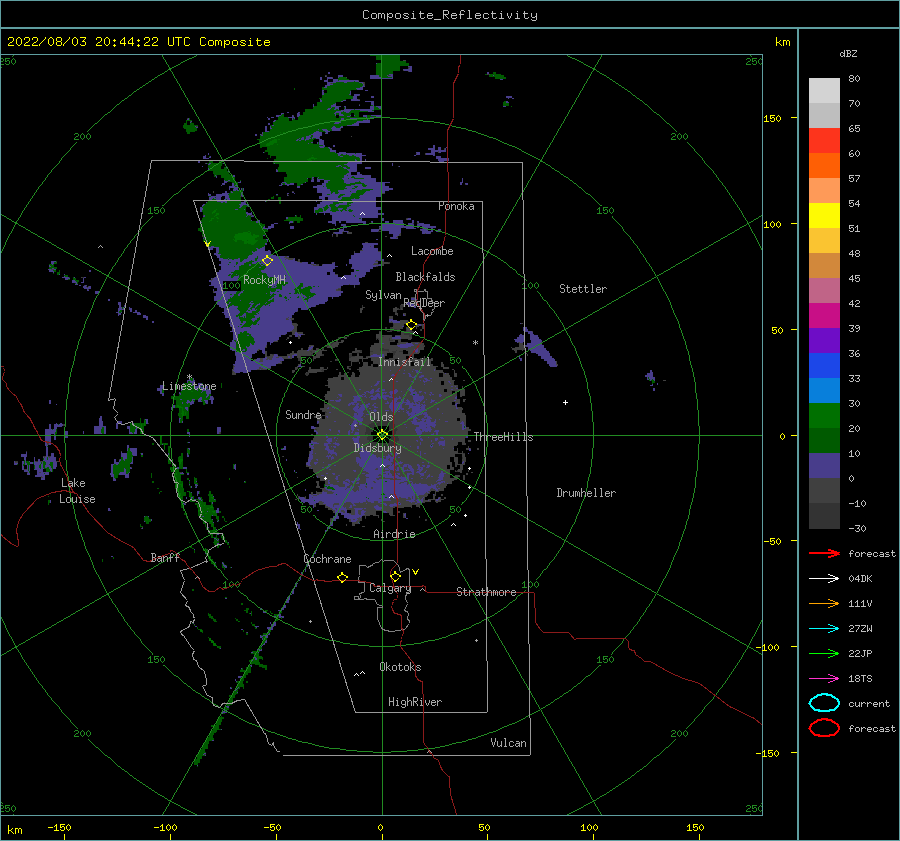Image resolution: width=900 pixels, height=841 pixels.
Task: Click the RedDeer label
Action: [424, 303]
